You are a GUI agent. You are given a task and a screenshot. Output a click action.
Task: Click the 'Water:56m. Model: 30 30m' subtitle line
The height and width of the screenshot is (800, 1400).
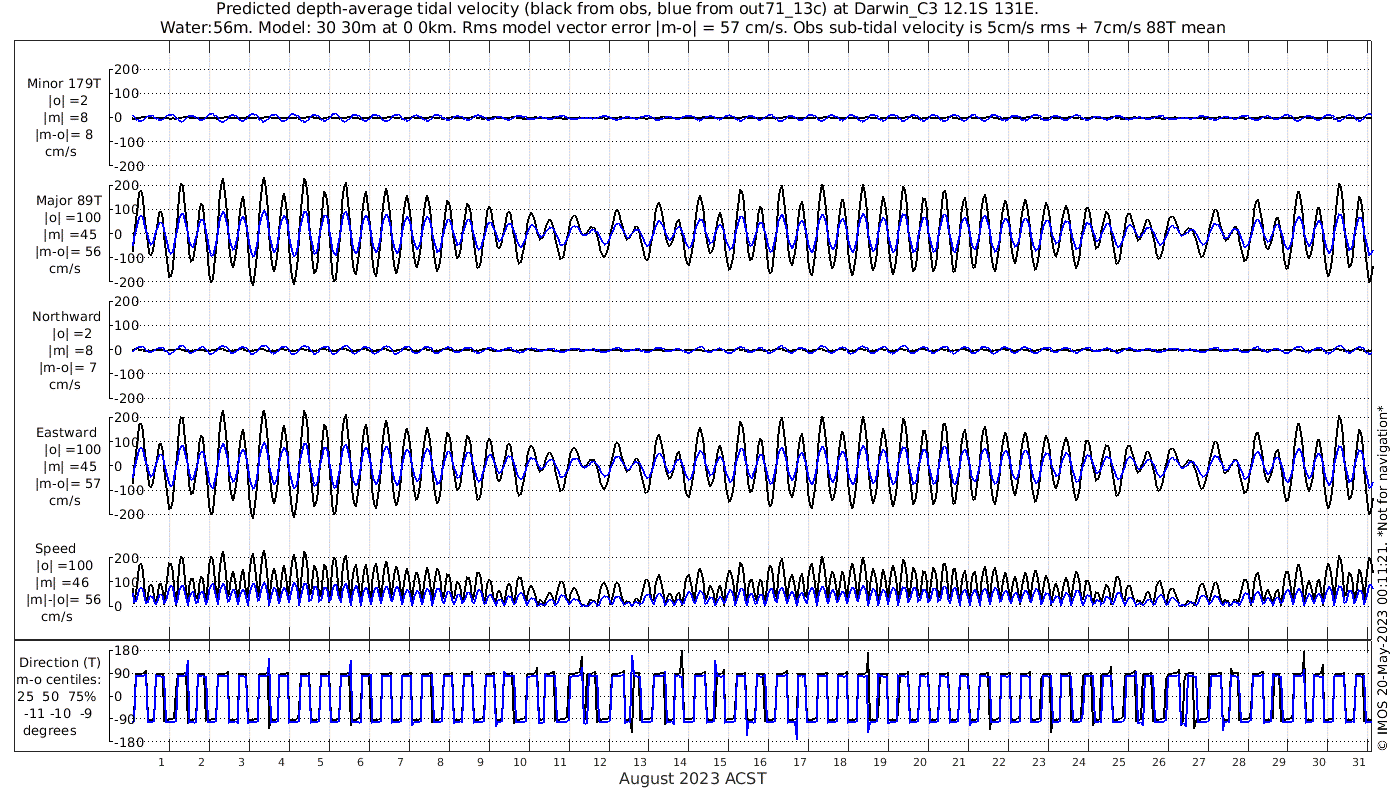pos(692,28)
